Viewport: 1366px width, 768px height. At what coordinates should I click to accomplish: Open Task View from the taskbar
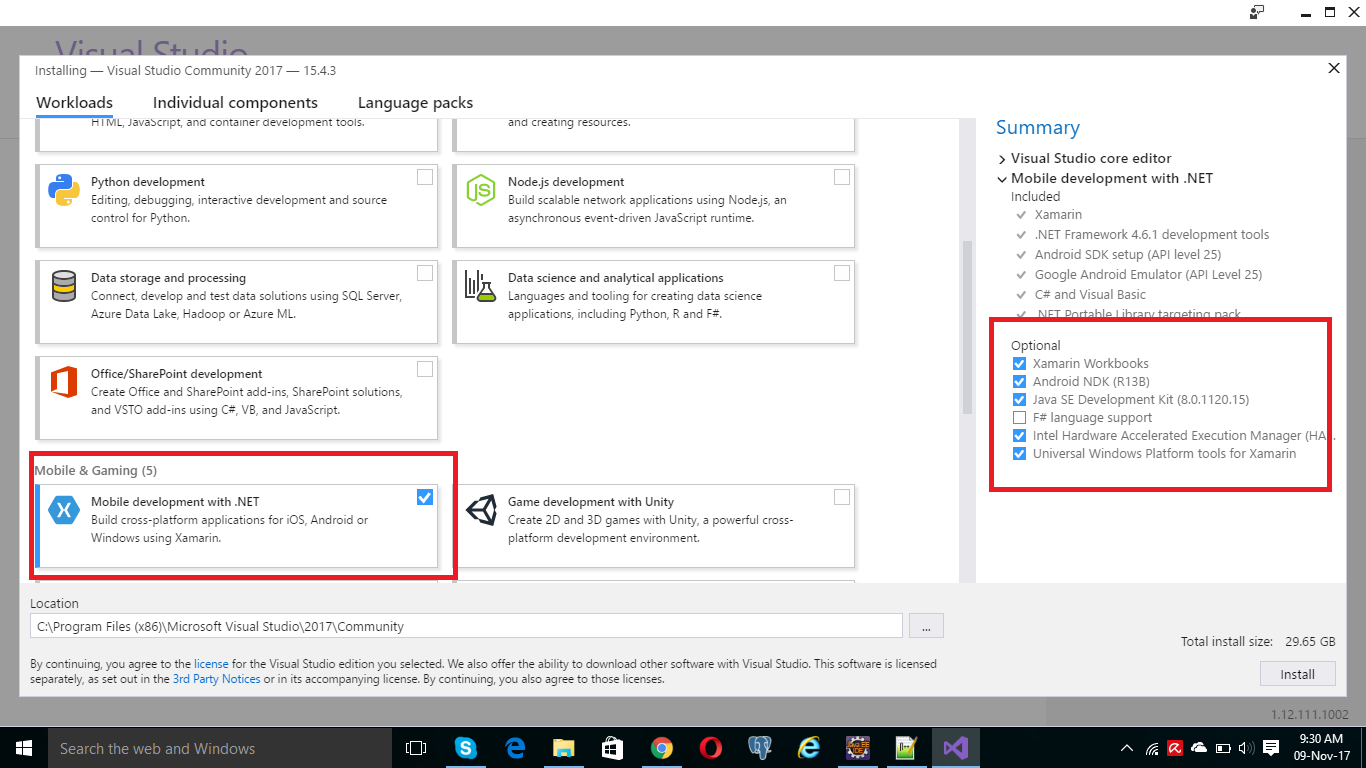pyautogui.click(x=416, y=748)
